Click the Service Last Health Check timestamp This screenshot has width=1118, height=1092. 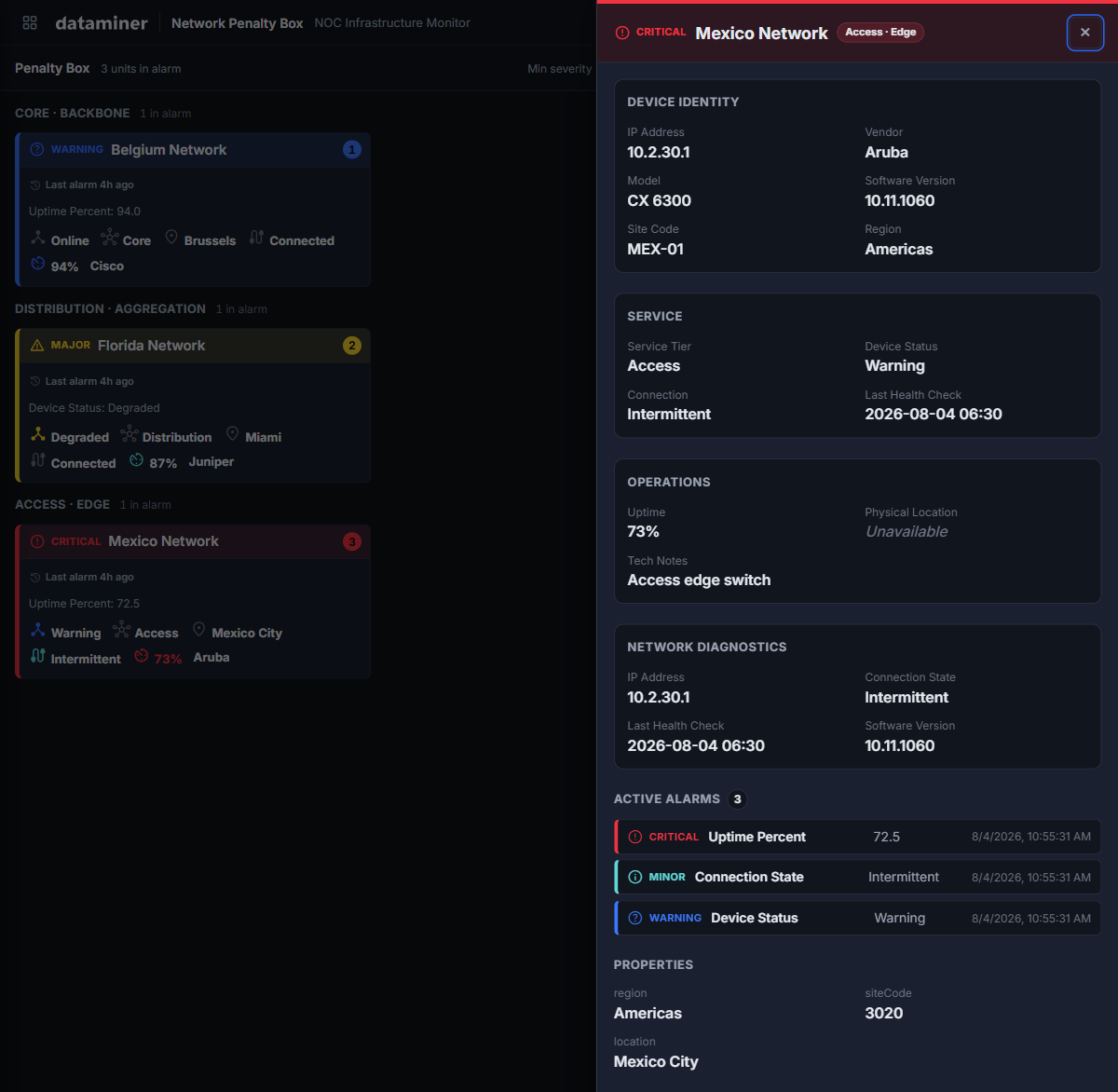[x=934, y=414]
